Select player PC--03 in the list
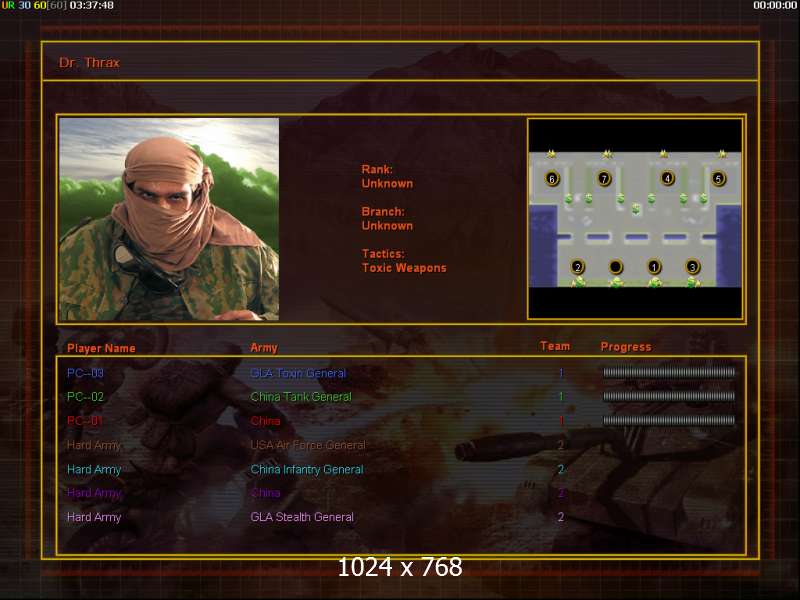This screenshot has height=600, width=800. click(85, 373)
